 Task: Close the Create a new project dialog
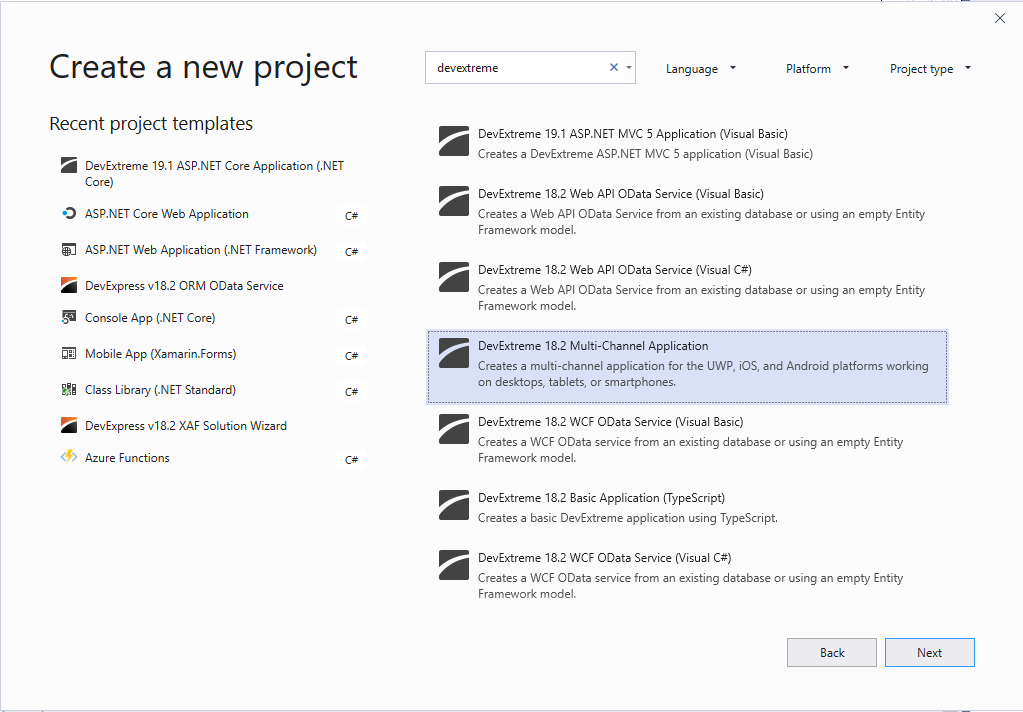pyautogui.click(x=1000, y=18)
